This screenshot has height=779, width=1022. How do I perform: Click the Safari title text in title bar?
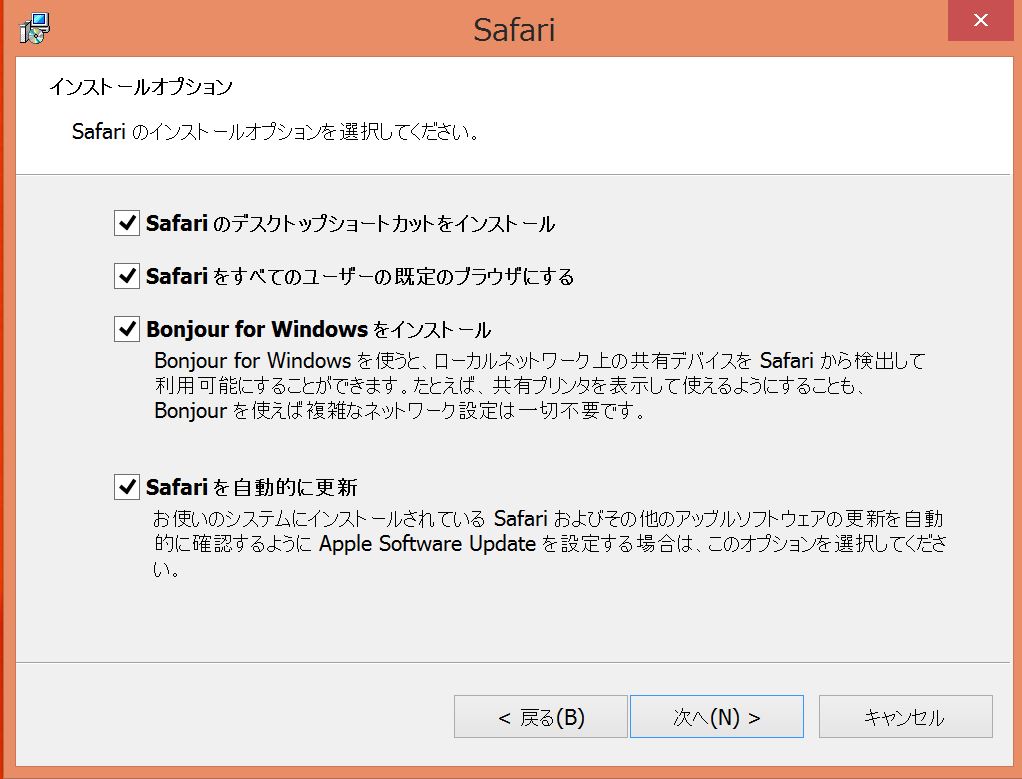click(x=513, y=29)
